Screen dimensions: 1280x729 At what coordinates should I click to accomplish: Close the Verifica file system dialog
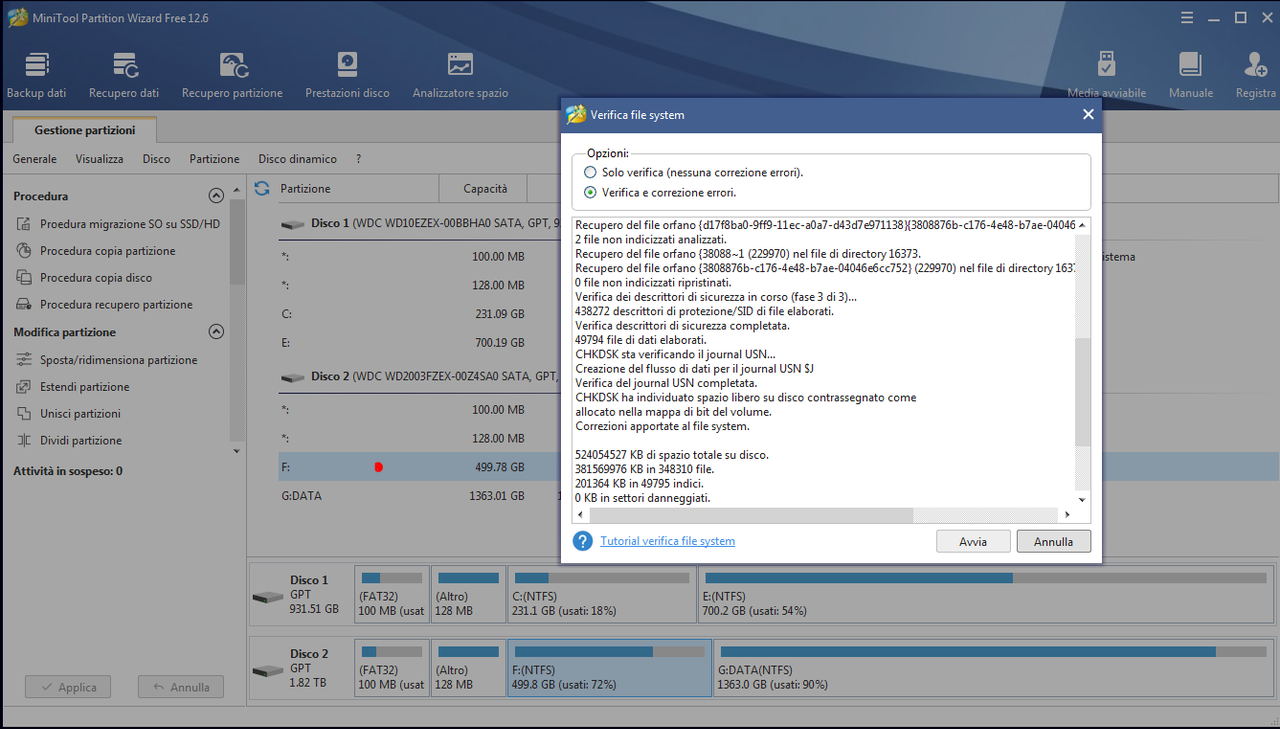coord(1088,115)
